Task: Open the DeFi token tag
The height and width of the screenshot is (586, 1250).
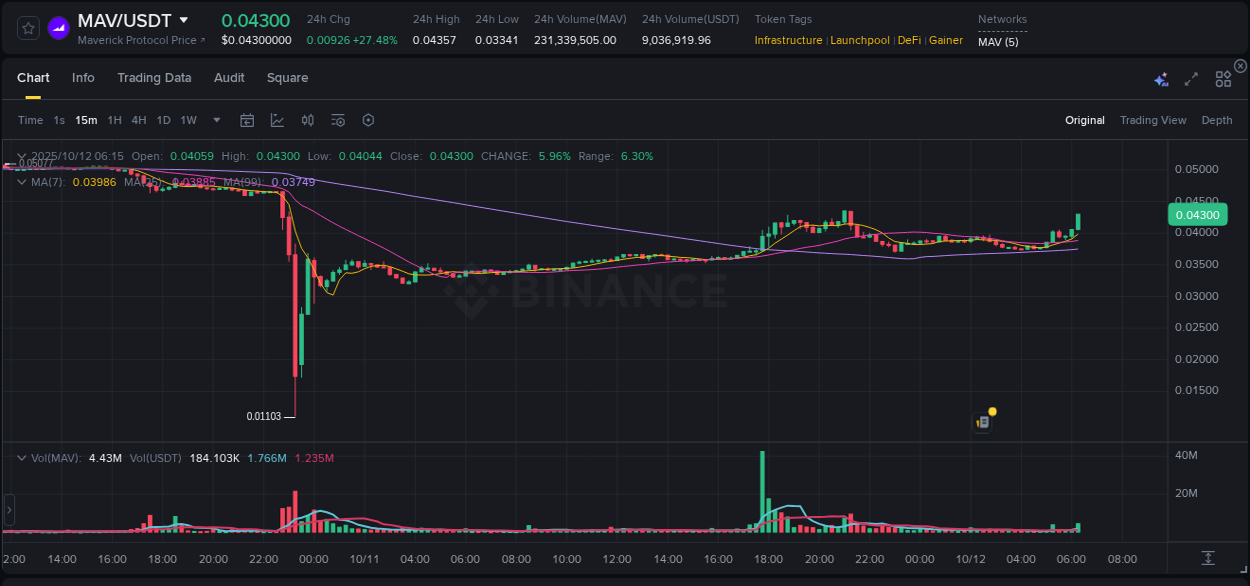Action: 909,40
